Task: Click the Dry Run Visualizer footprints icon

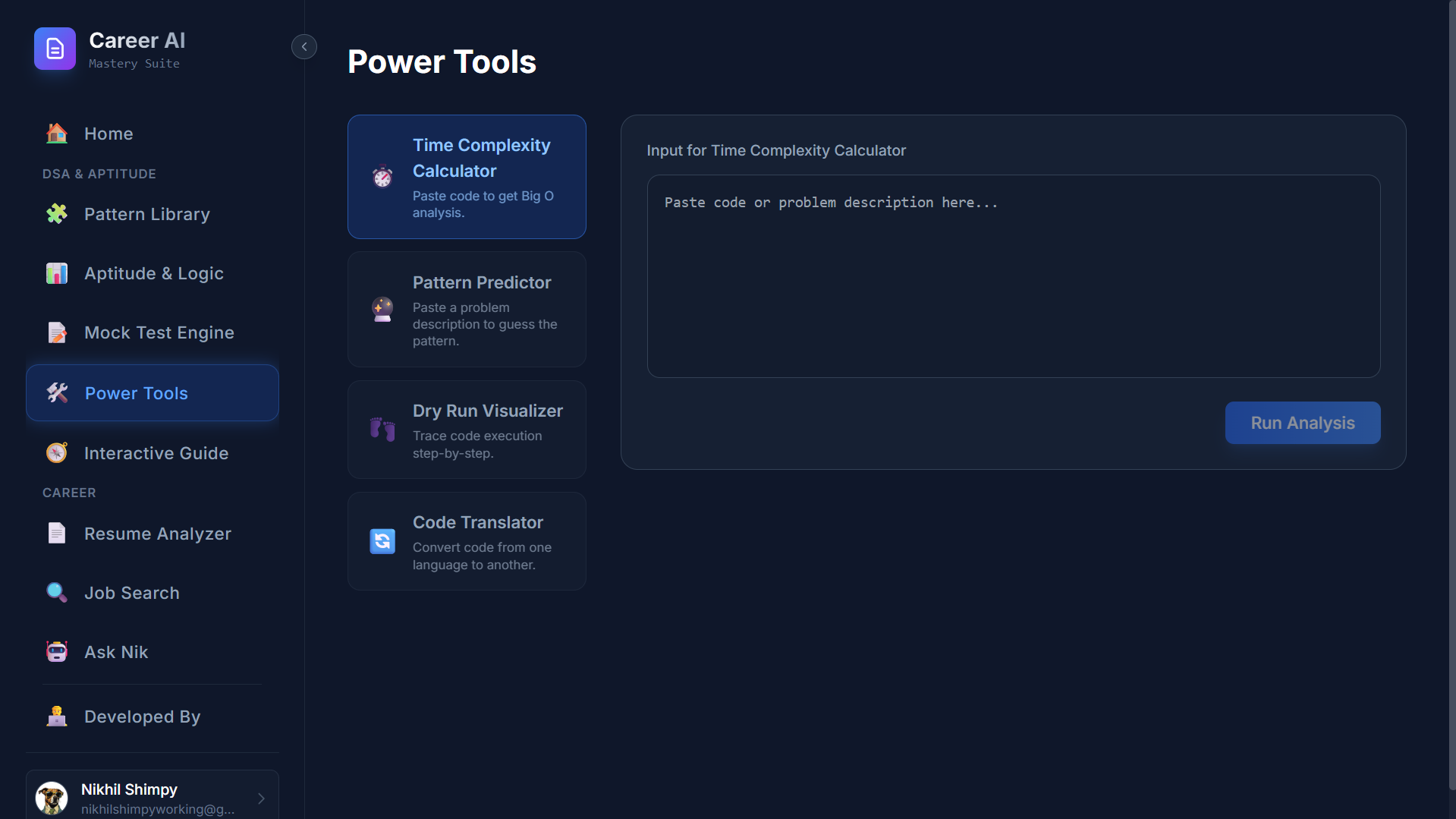Action: [x=382, y=430]
